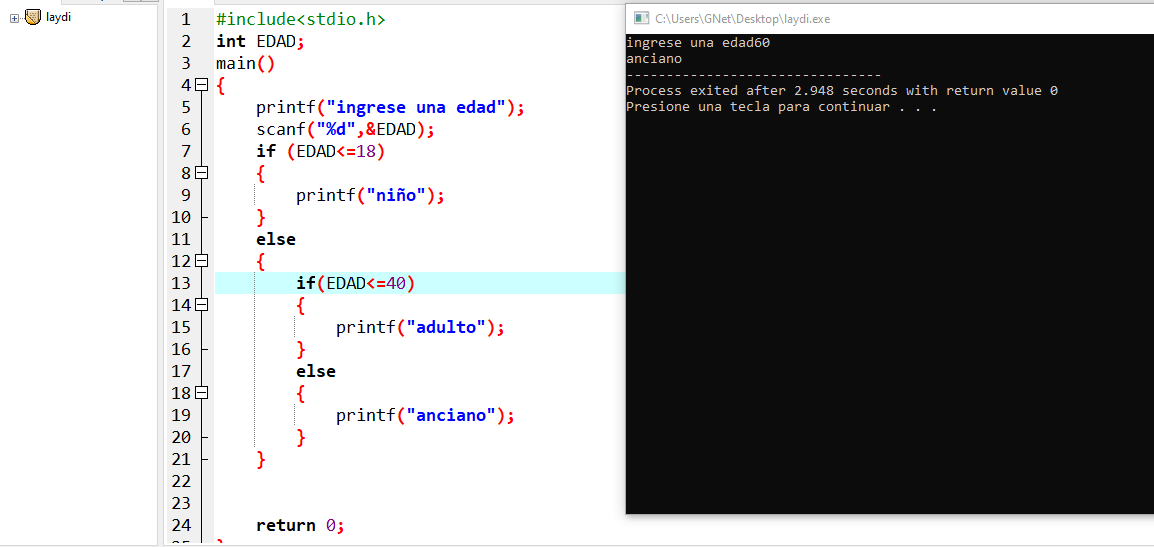Click the printf("anciano") statement
1154x547 pixels.
[425, 415]
